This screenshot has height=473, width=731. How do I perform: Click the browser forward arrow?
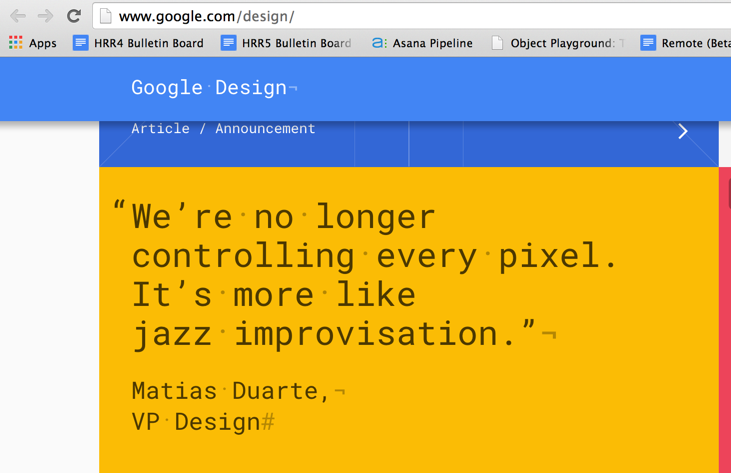[45, 16]
